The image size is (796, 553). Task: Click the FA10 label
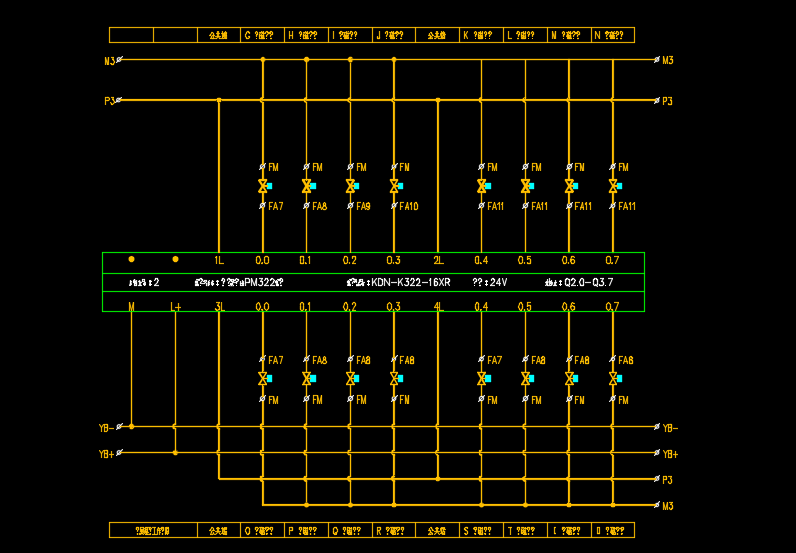409,206
